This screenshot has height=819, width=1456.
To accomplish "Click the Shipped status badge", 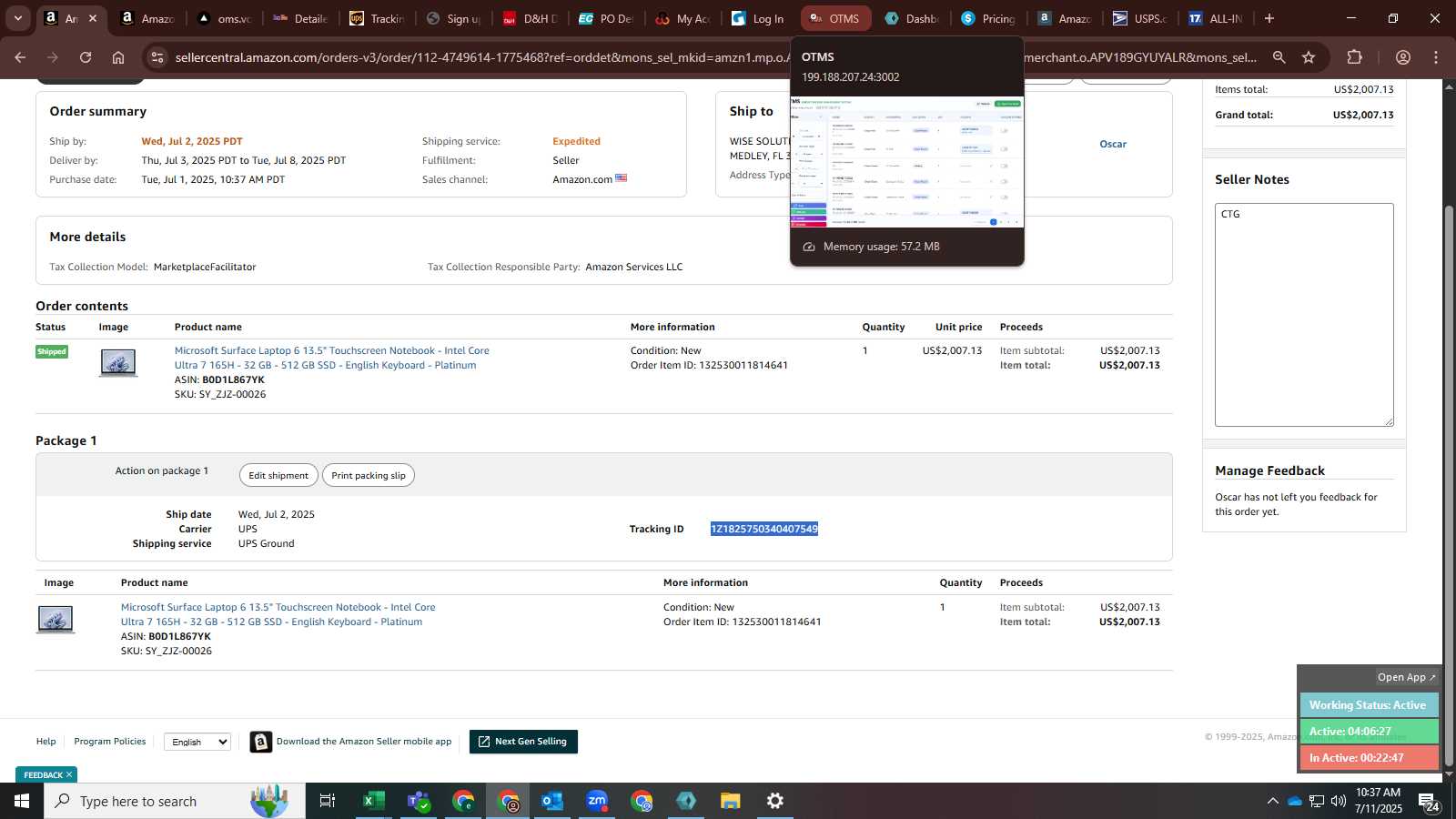I will pos(52,351).
